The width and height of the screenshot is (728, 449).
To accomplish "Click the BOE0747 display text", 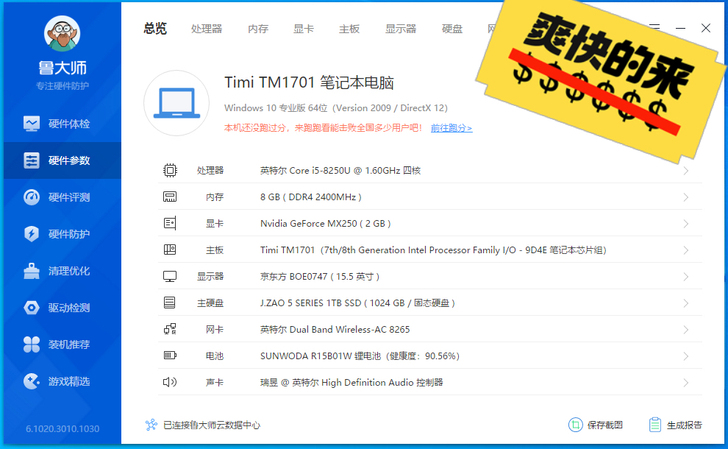I will [x=320, y=276].
